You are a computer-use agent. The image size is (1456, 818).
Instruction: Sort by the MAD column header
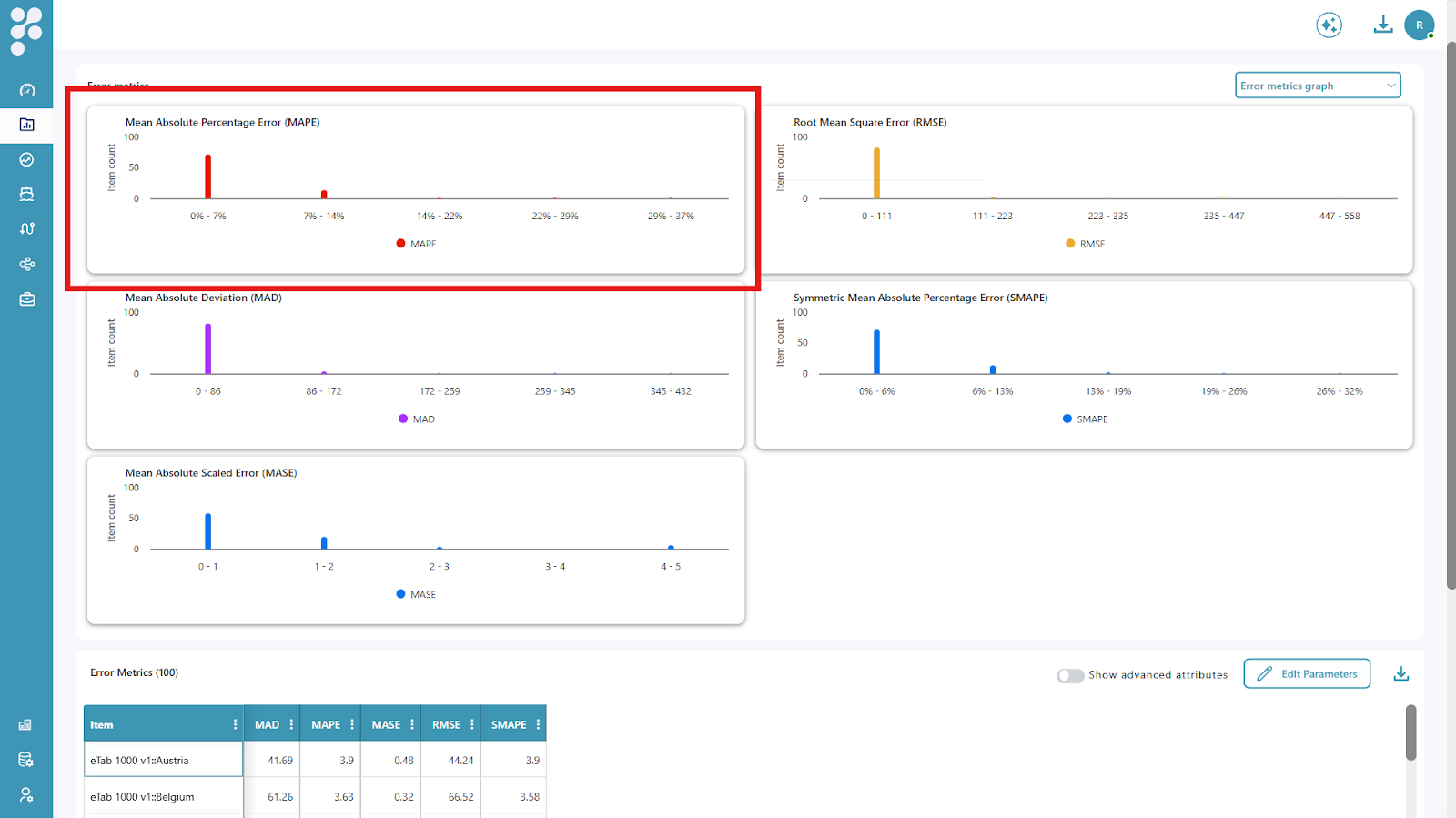click(267, 724)
